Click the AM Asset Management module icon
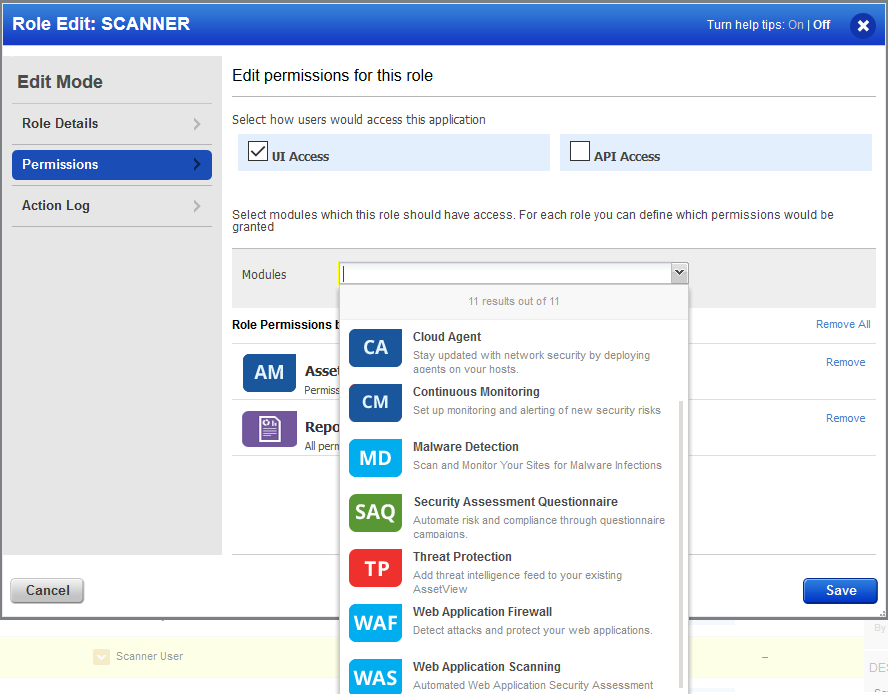Image resolution: width=888 pixels, height=694 pixels. 269,372
